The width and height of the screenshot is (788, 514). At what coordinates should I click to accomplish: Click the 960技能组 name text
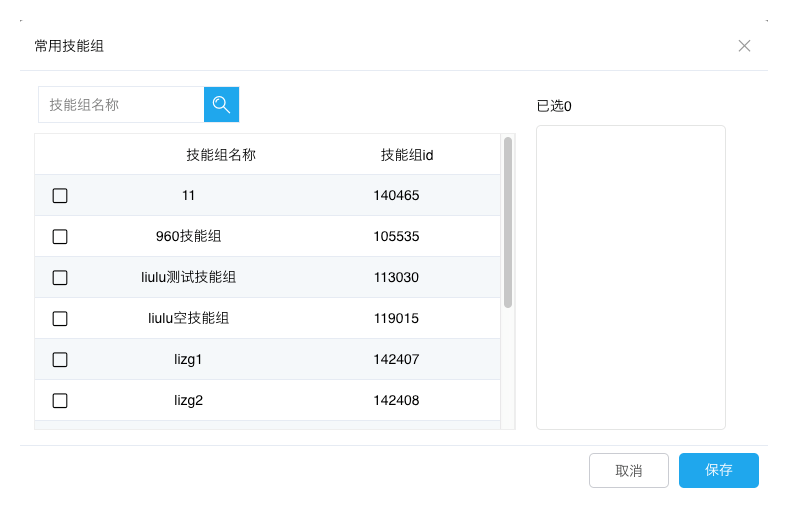(189, 237)
